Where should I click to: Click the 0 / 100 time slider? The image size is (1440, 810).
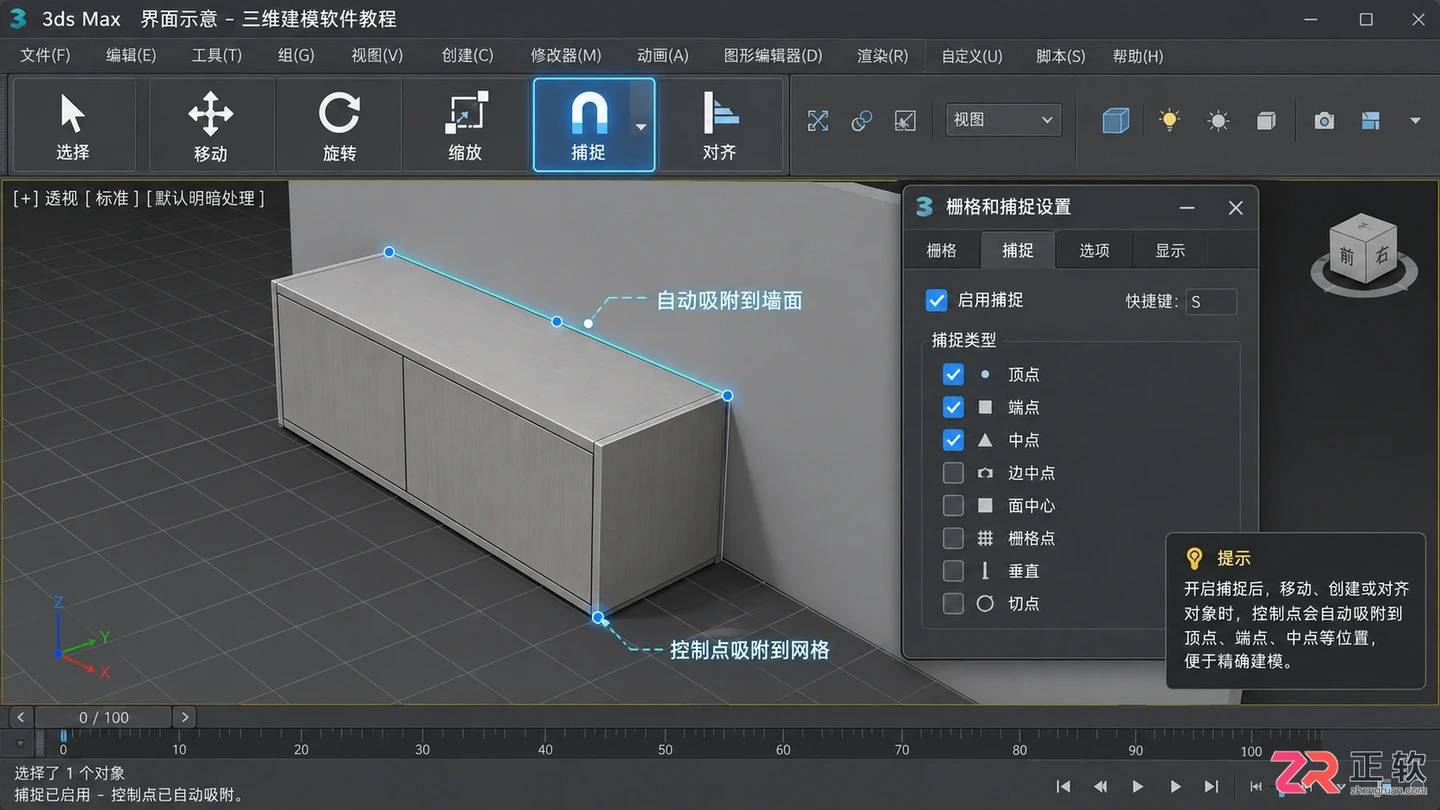(x=104, y=717)
